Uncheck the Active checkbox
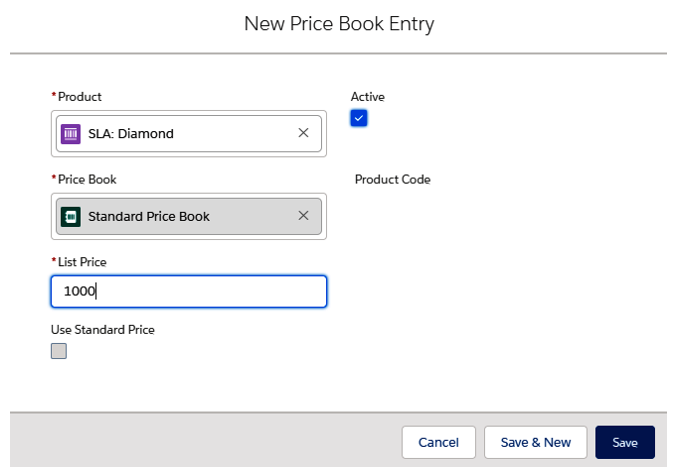The image size is (682, 475). pos(359,118)
